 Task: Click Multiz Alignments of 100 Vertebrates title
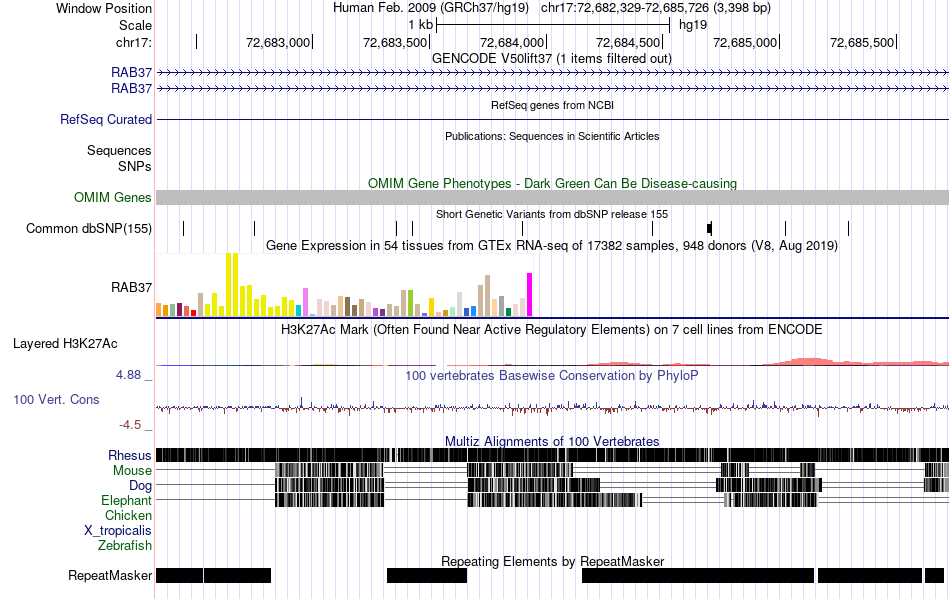click(552, 442)
